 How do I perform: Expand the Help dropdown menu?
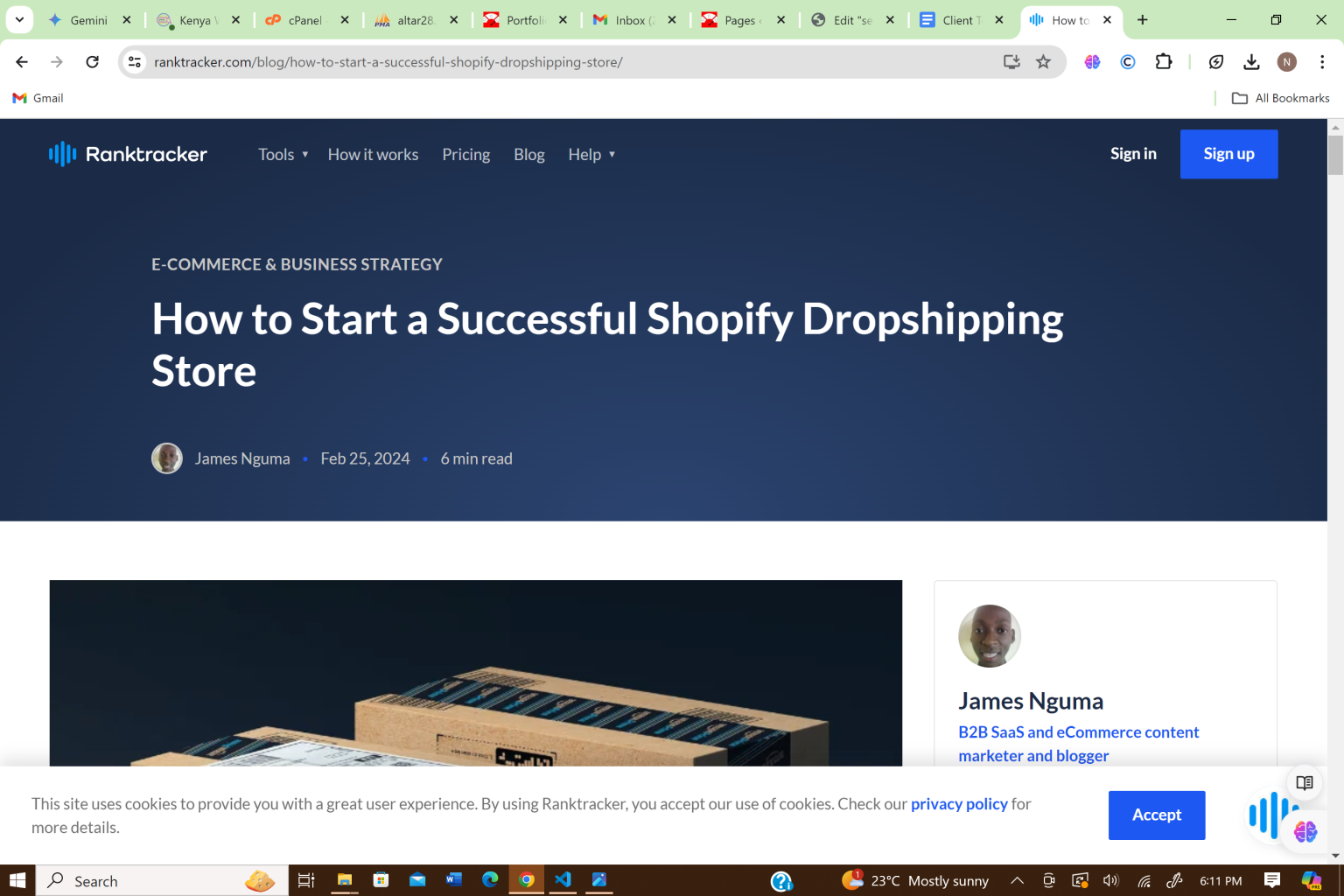point(591,154)
